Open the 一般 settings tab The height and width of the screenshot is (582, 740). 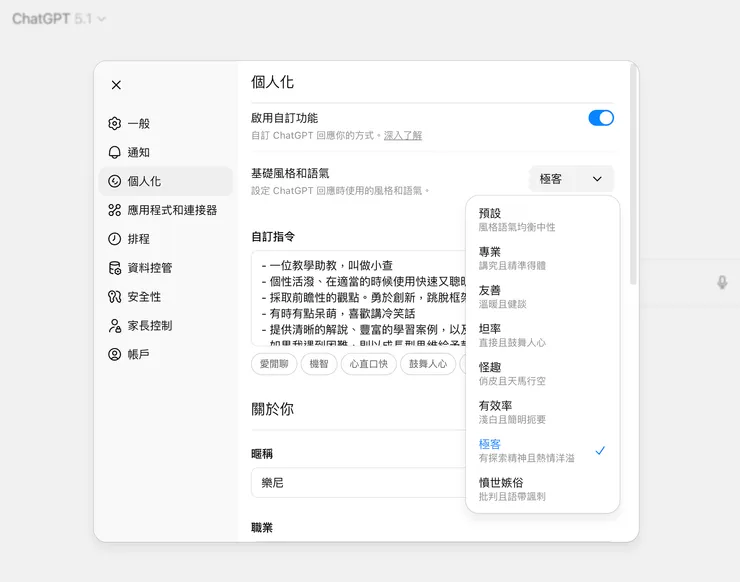(166, 123)
